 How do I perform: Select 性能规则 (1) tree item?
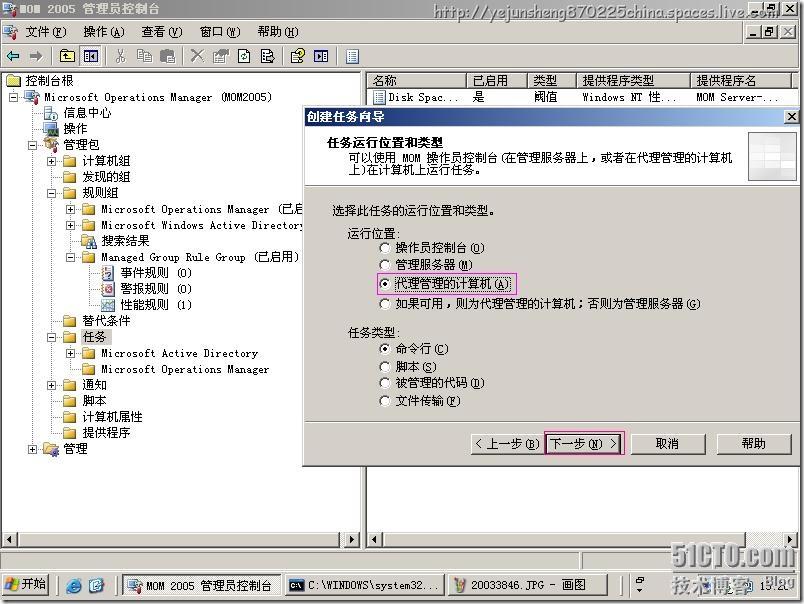coord(155,305)
